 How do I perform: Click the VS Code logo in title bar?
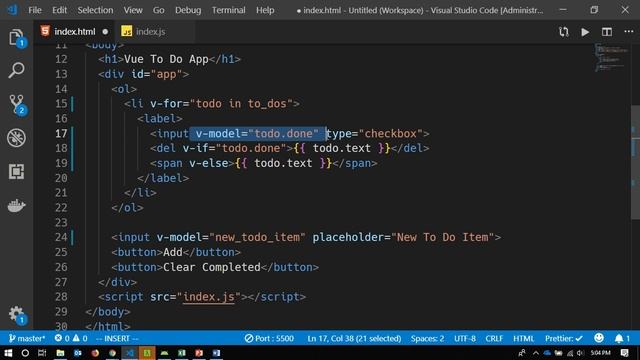click(x=12, y=10)
